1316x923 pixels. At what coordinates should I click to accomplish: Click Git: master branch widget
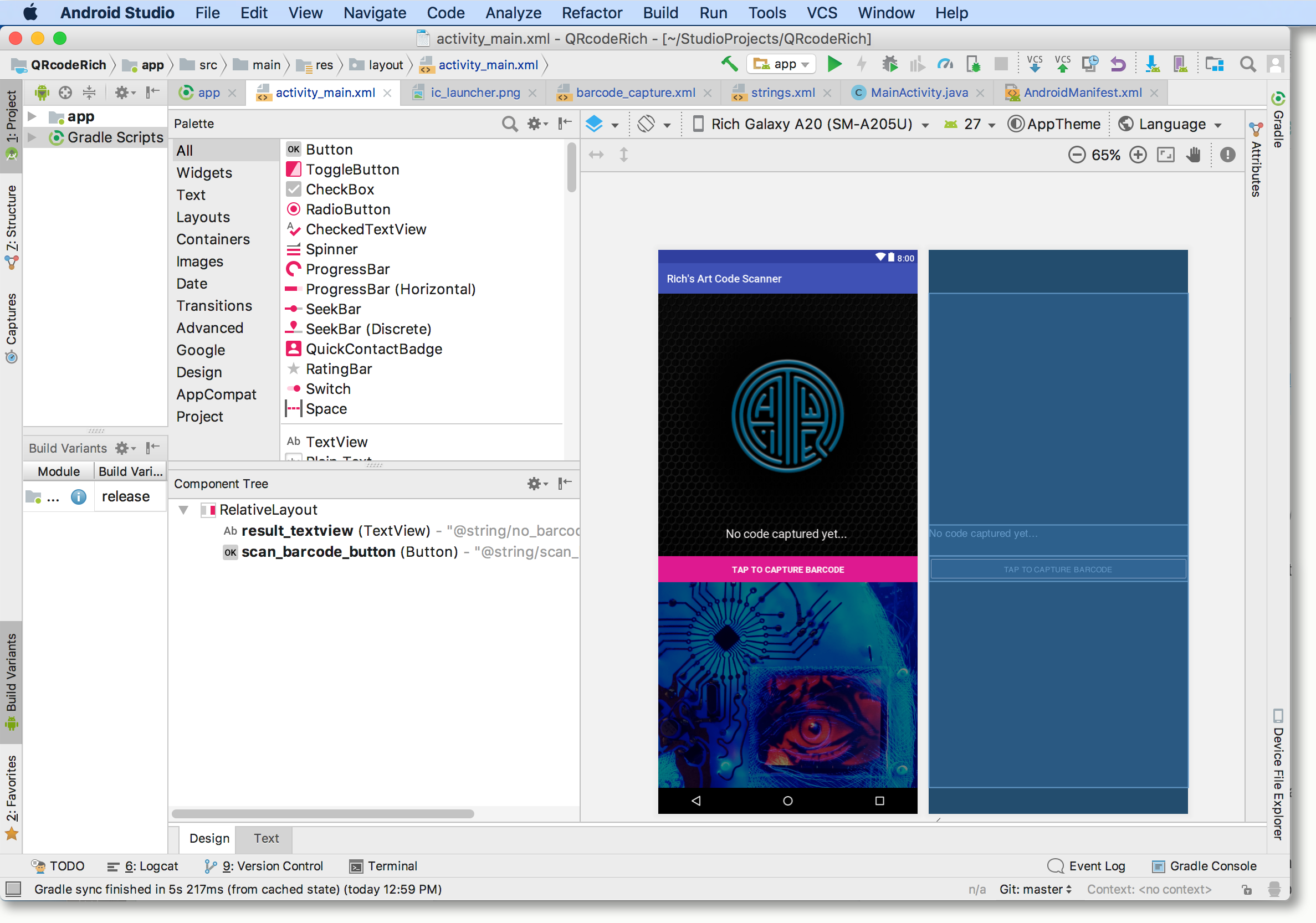pos(1035,889)
